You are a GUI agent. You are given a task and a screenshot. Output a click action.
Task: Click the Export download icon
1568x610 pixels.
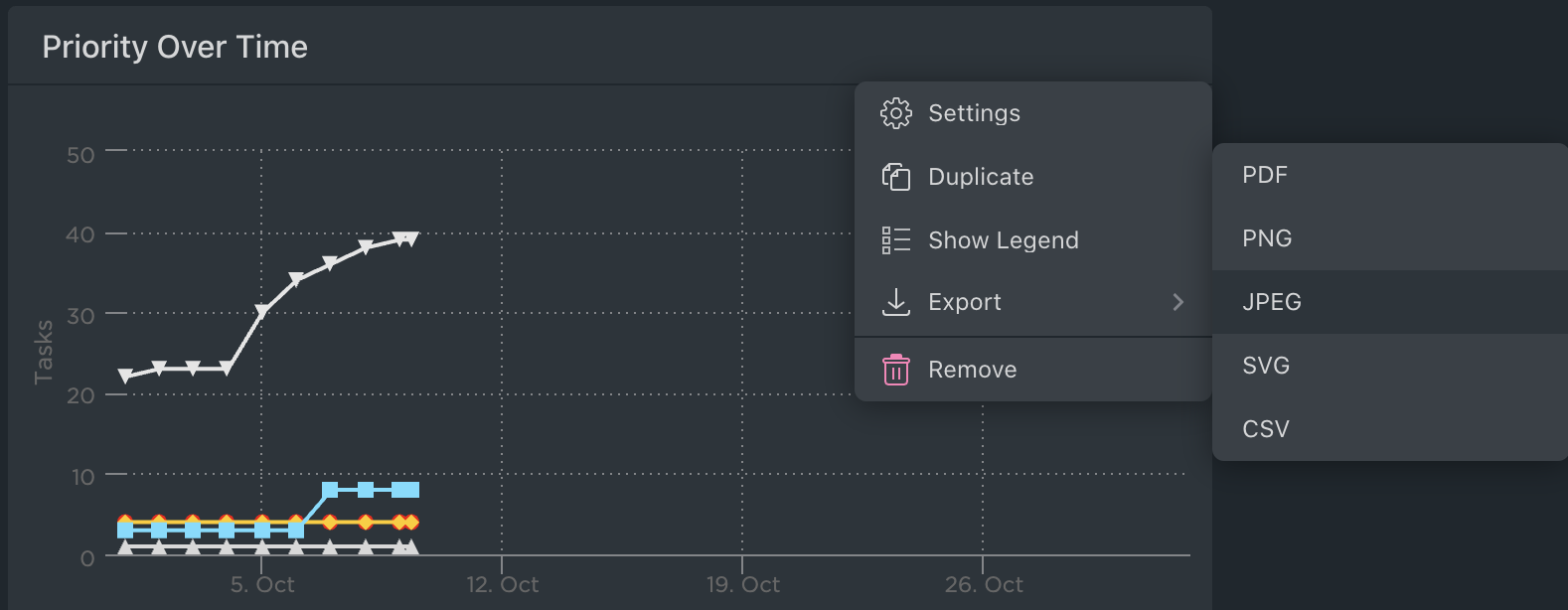click(x=895, y=302)
